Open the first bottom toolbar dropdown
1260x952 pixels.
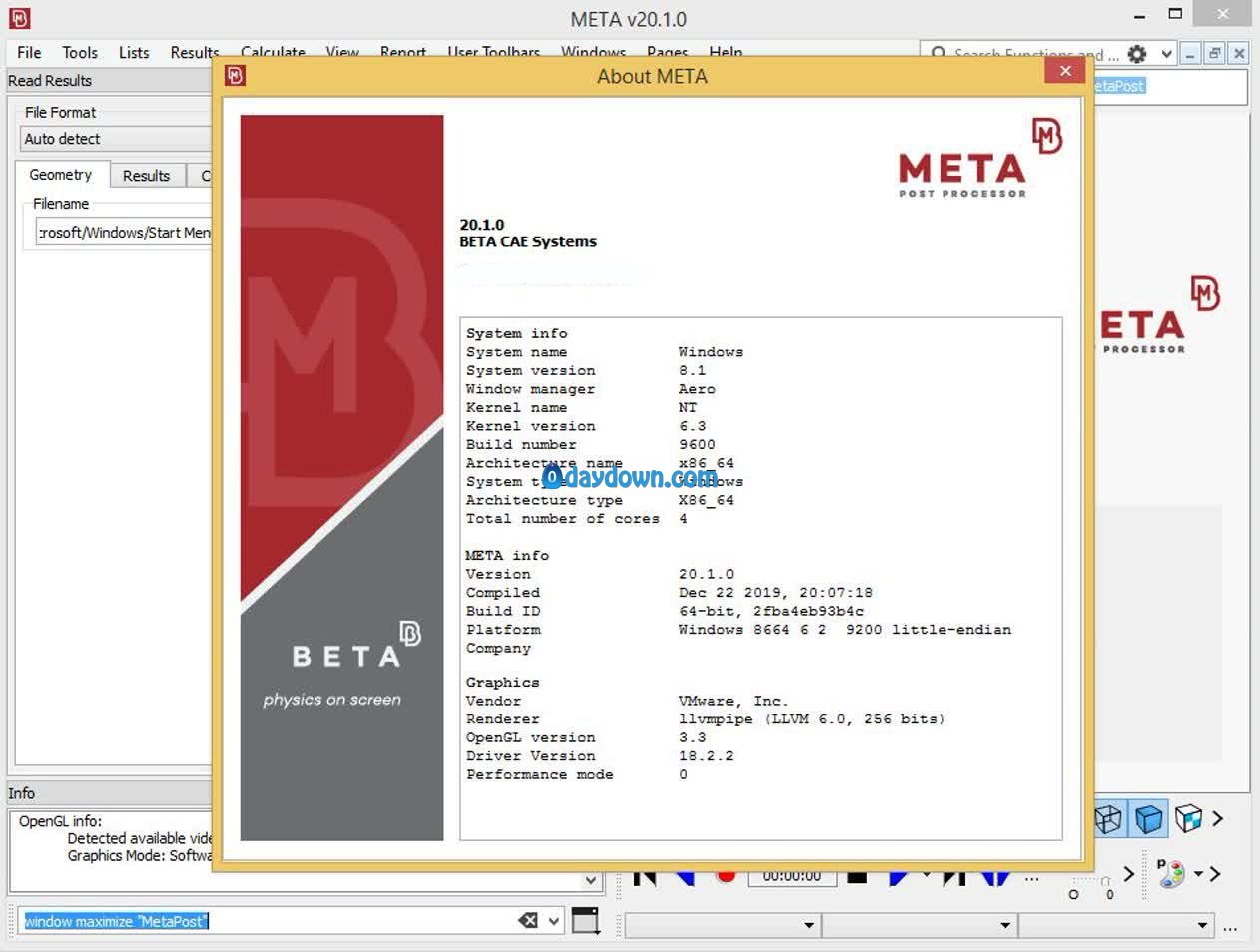coord(722,925)
